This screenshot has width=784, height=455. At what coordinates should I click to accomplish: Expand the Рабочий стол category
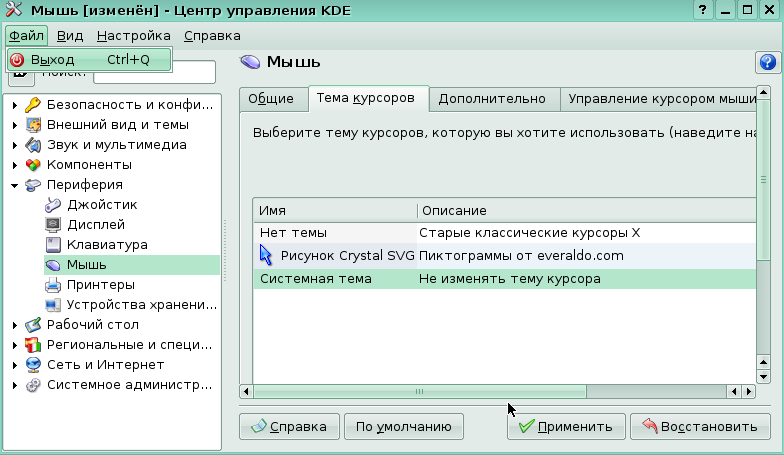coord(14,325)
